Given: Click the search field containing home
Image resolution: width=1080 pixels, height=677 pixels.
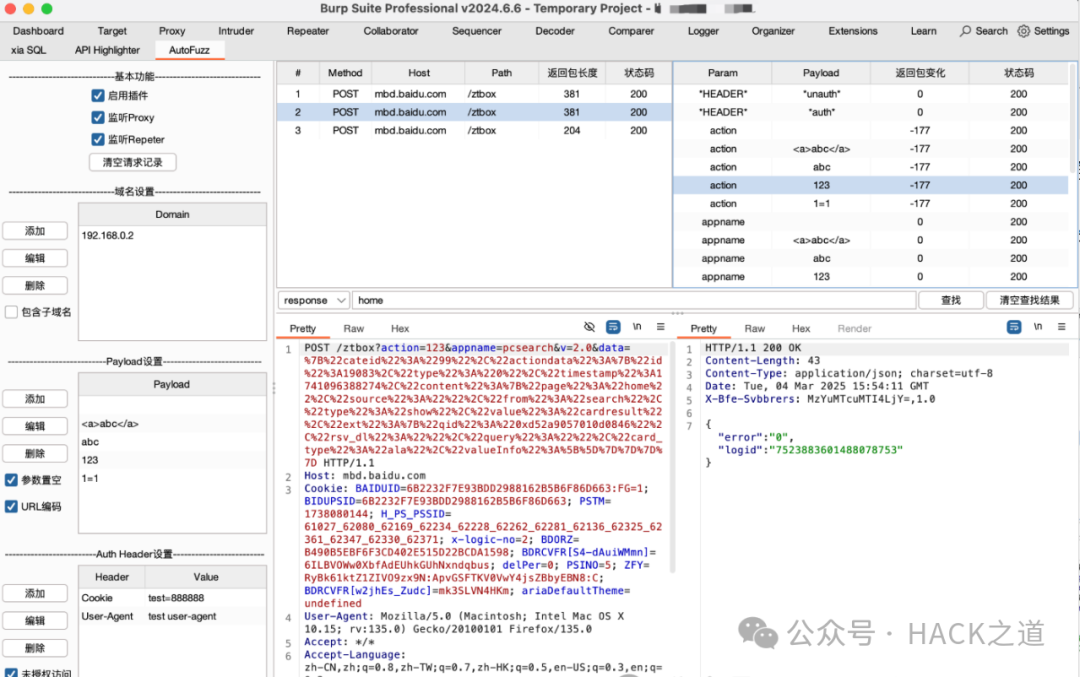Looking at the screenshot, I should (634, 300).
